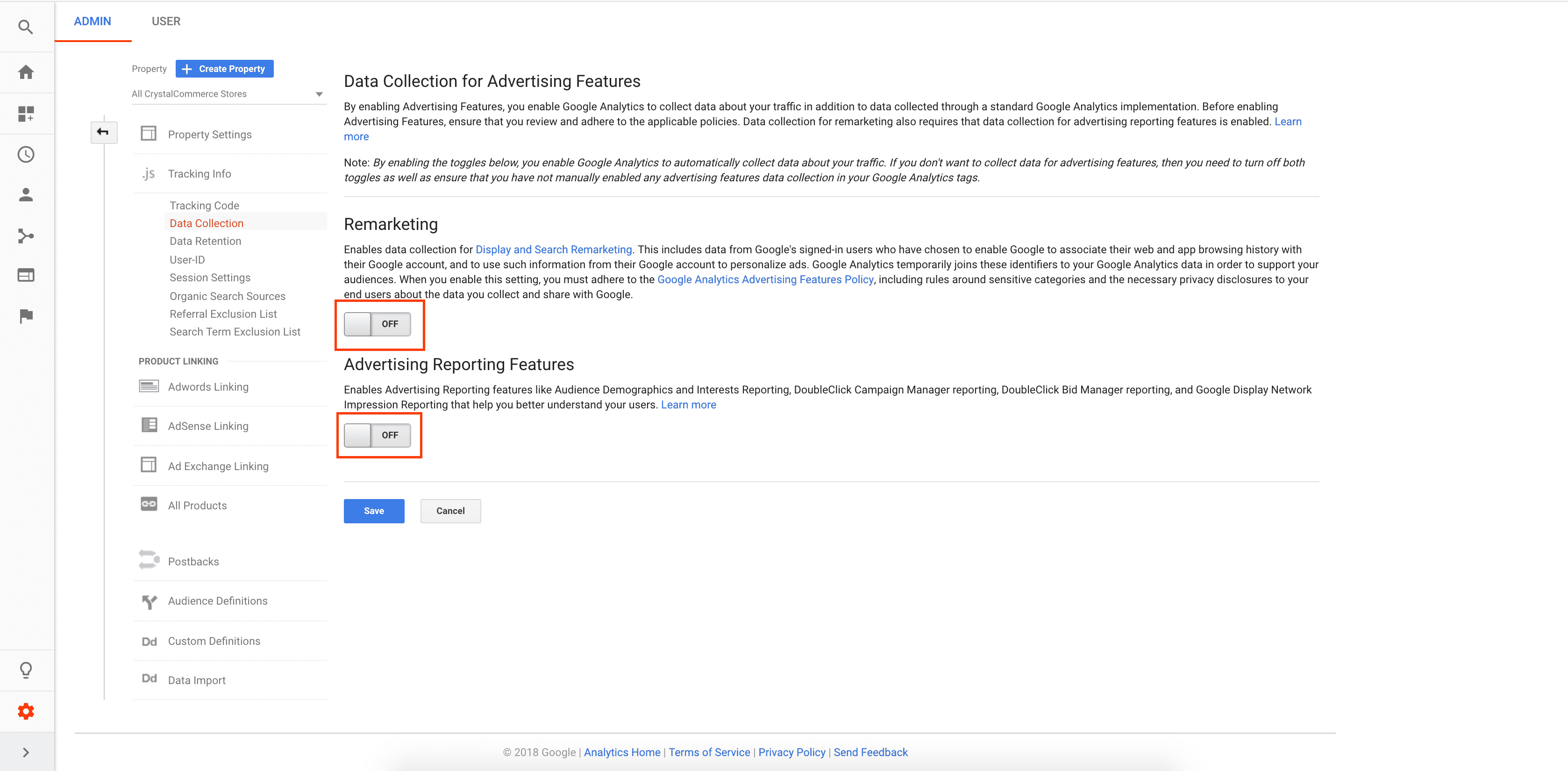Open Referral Exclusion List

click(223, 314)
